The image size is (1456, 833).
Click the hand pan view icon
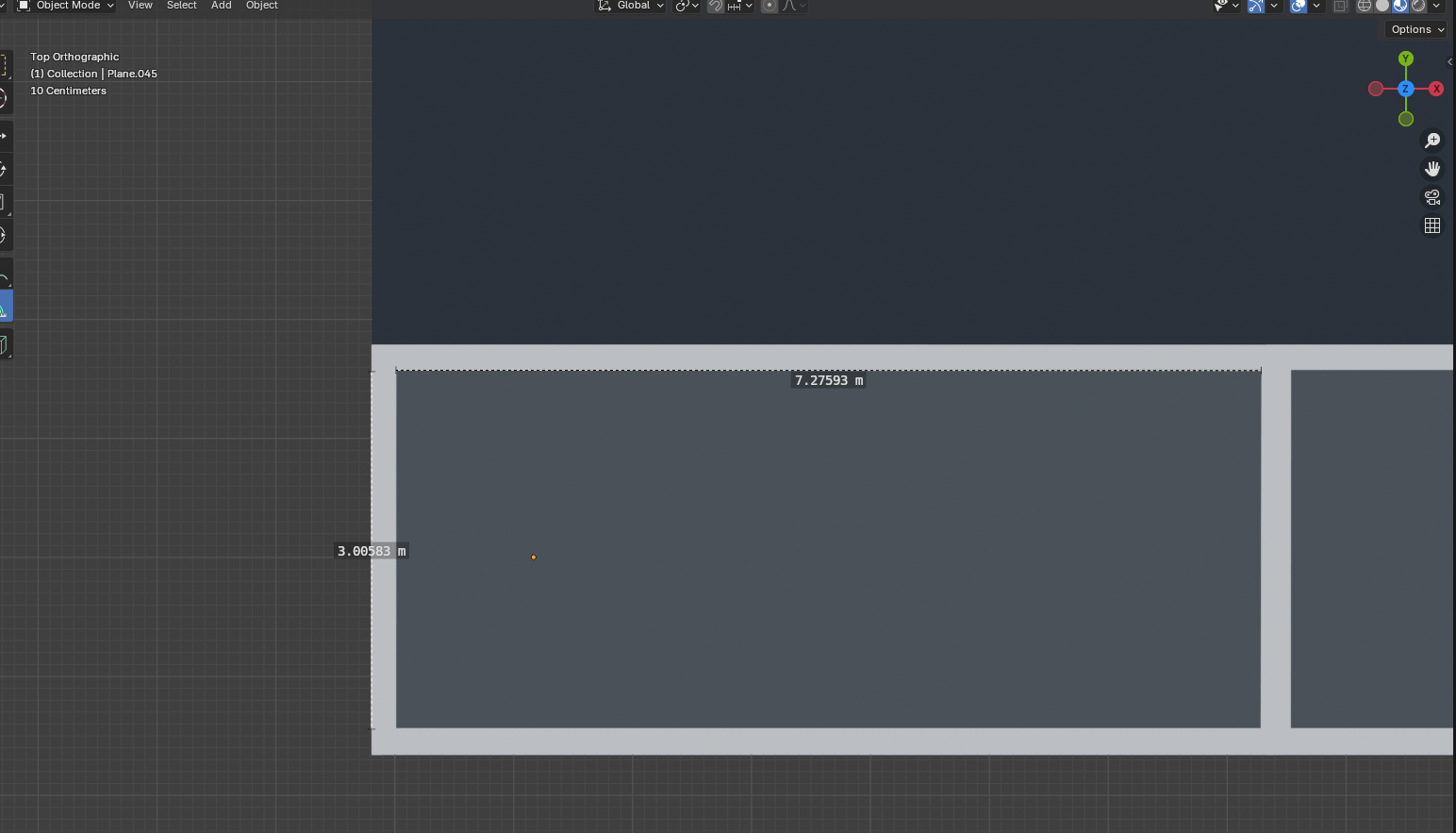[1432, 169]
